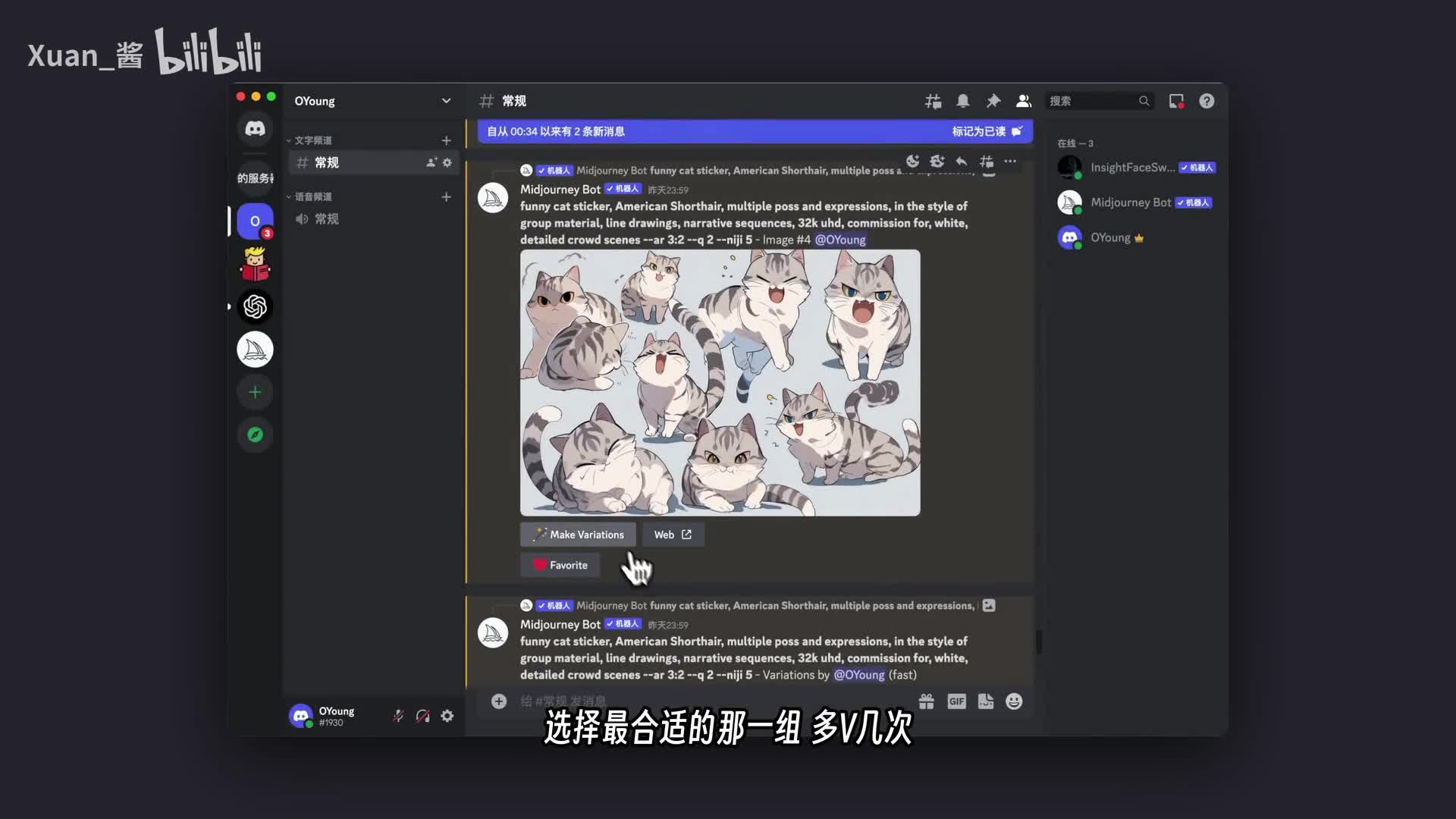Open notification settings bell icon

click(x=962, y=101)
